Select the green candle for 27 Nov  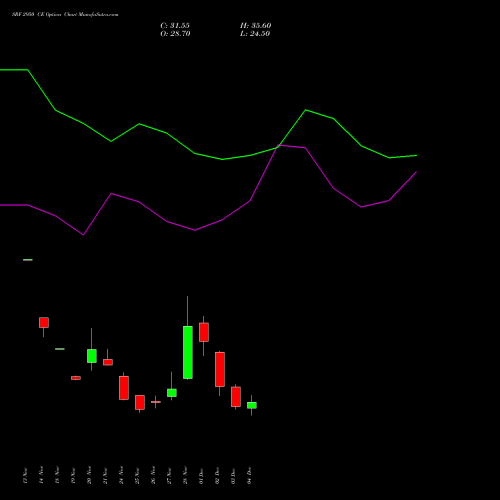172,393
